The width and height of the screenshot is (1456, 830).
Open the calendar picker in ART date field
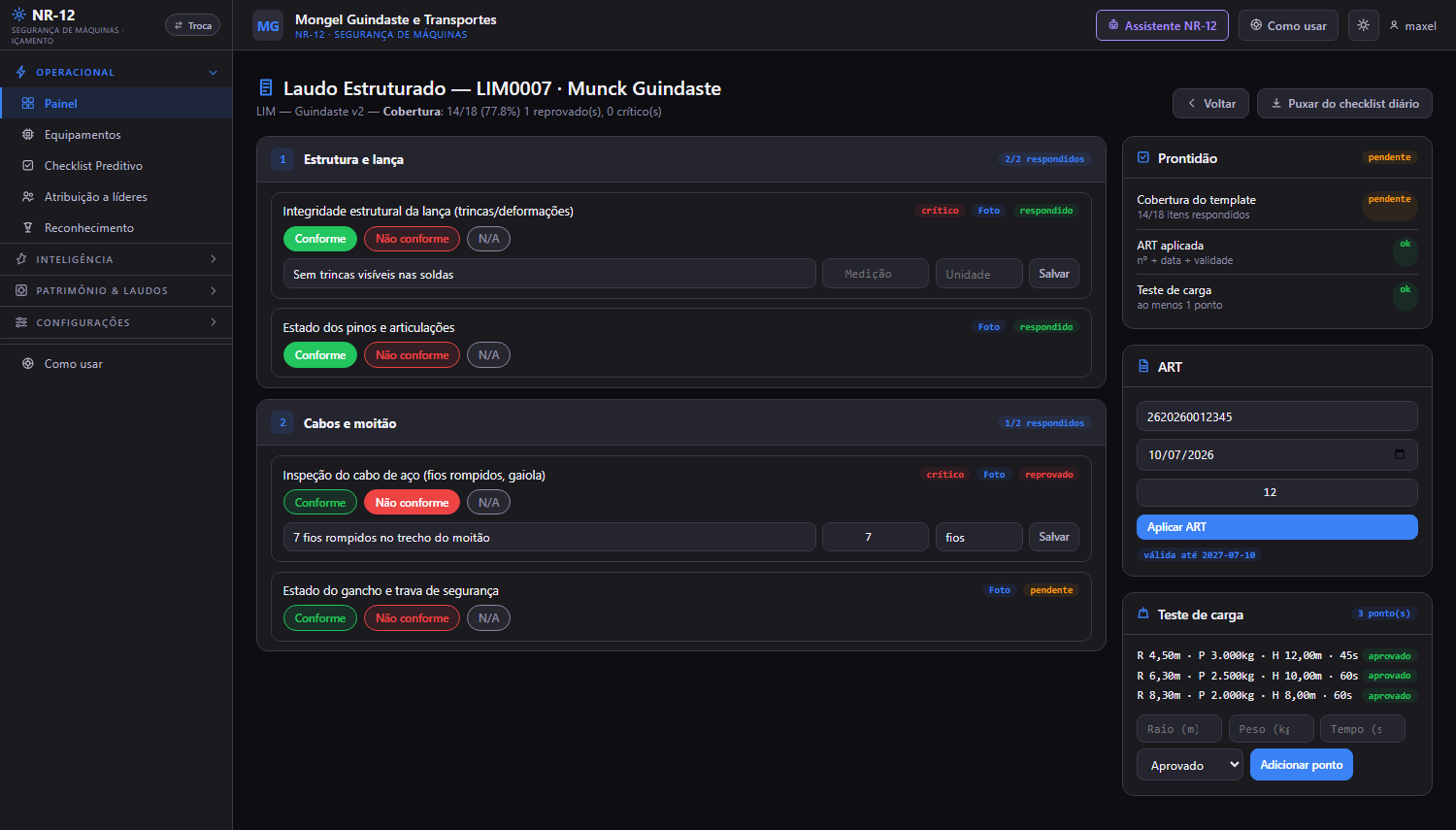1399,454
